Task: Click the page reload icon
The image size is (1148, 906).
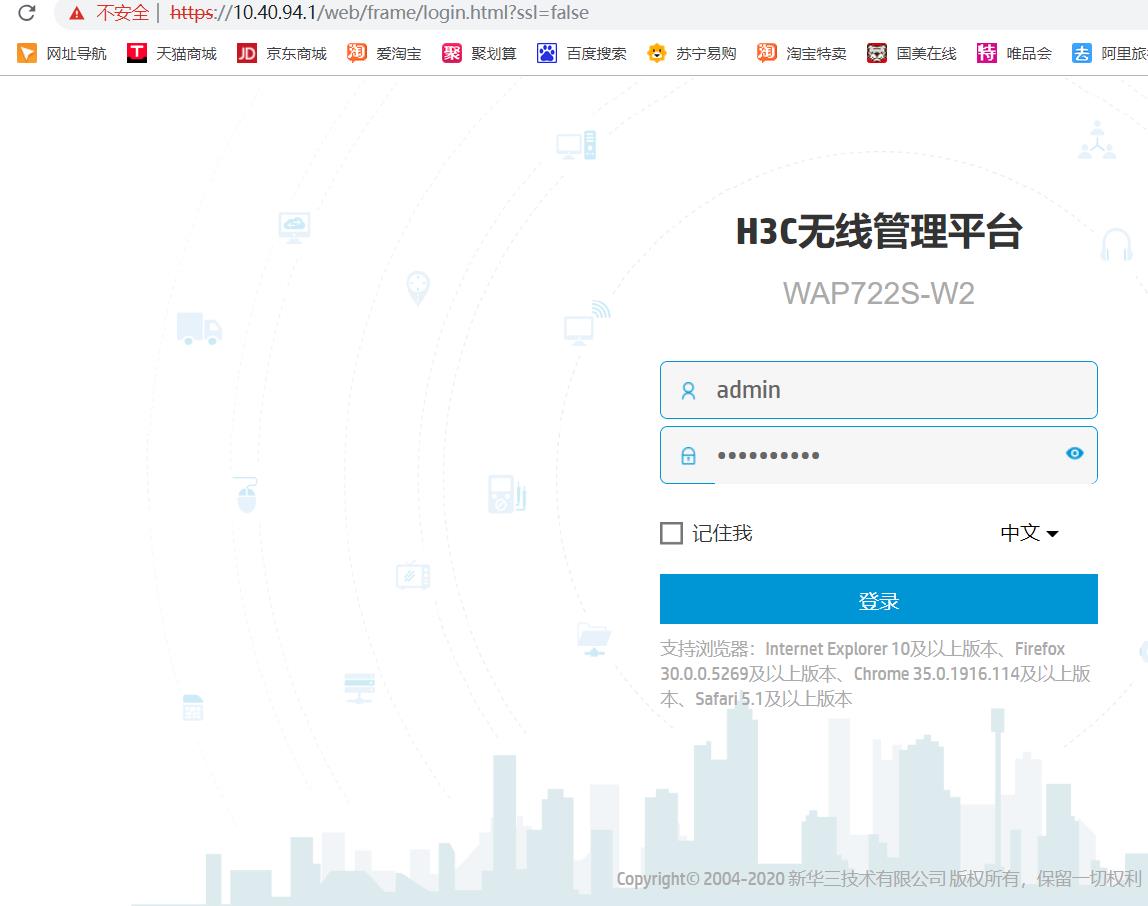Action: 24,13
